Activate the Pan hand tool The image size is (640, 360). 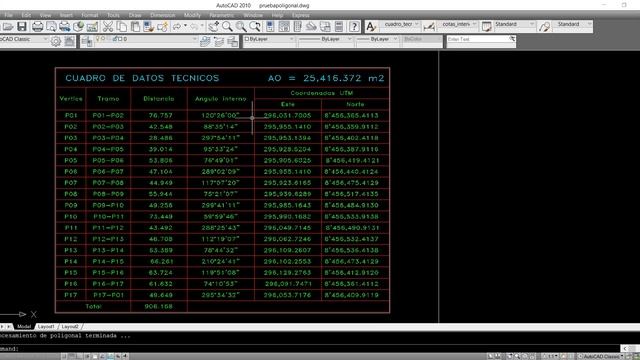213,27
